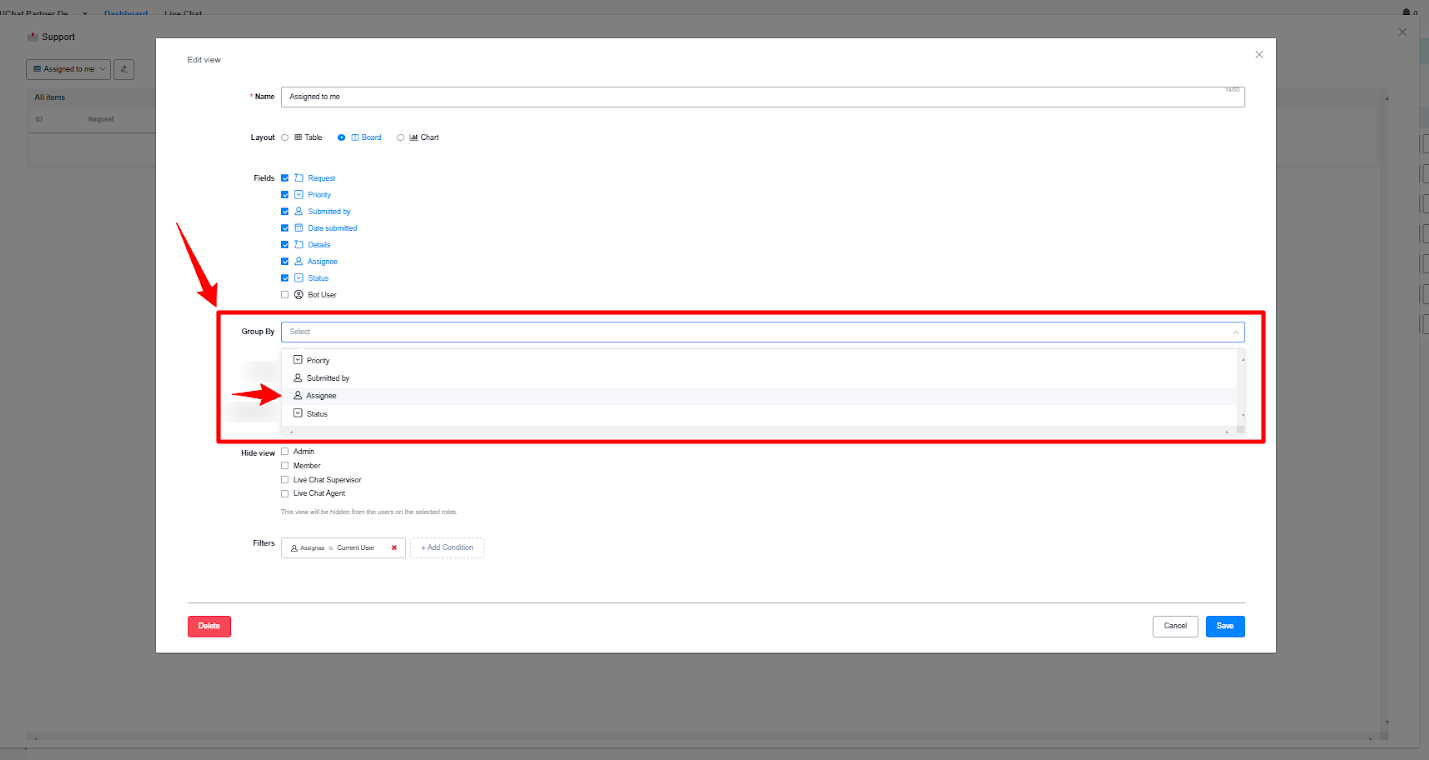Close the Edit view dialog
1429x760 pixels.
pos(1259,55)
